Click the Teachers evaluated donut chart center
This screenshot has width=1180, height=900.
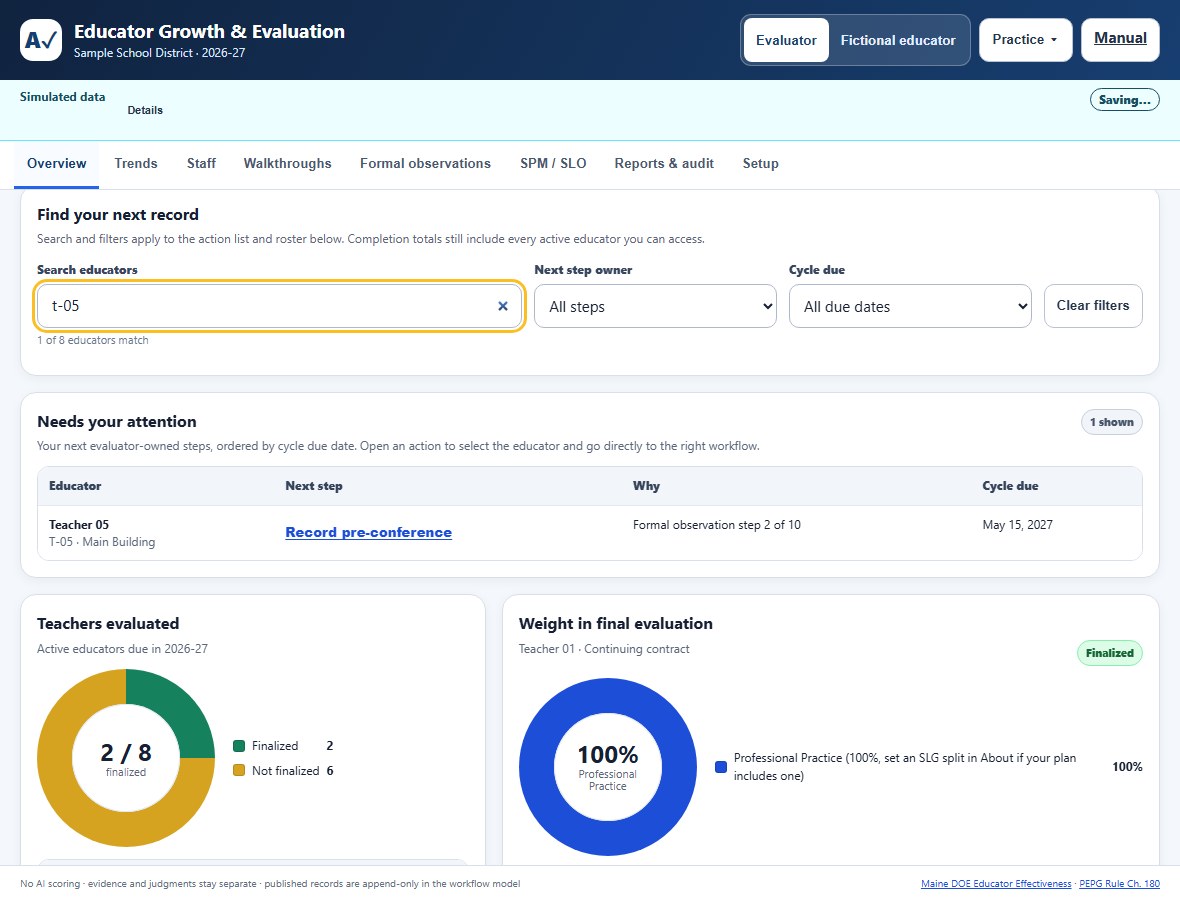pyautogui.click(x=126, y=758)
